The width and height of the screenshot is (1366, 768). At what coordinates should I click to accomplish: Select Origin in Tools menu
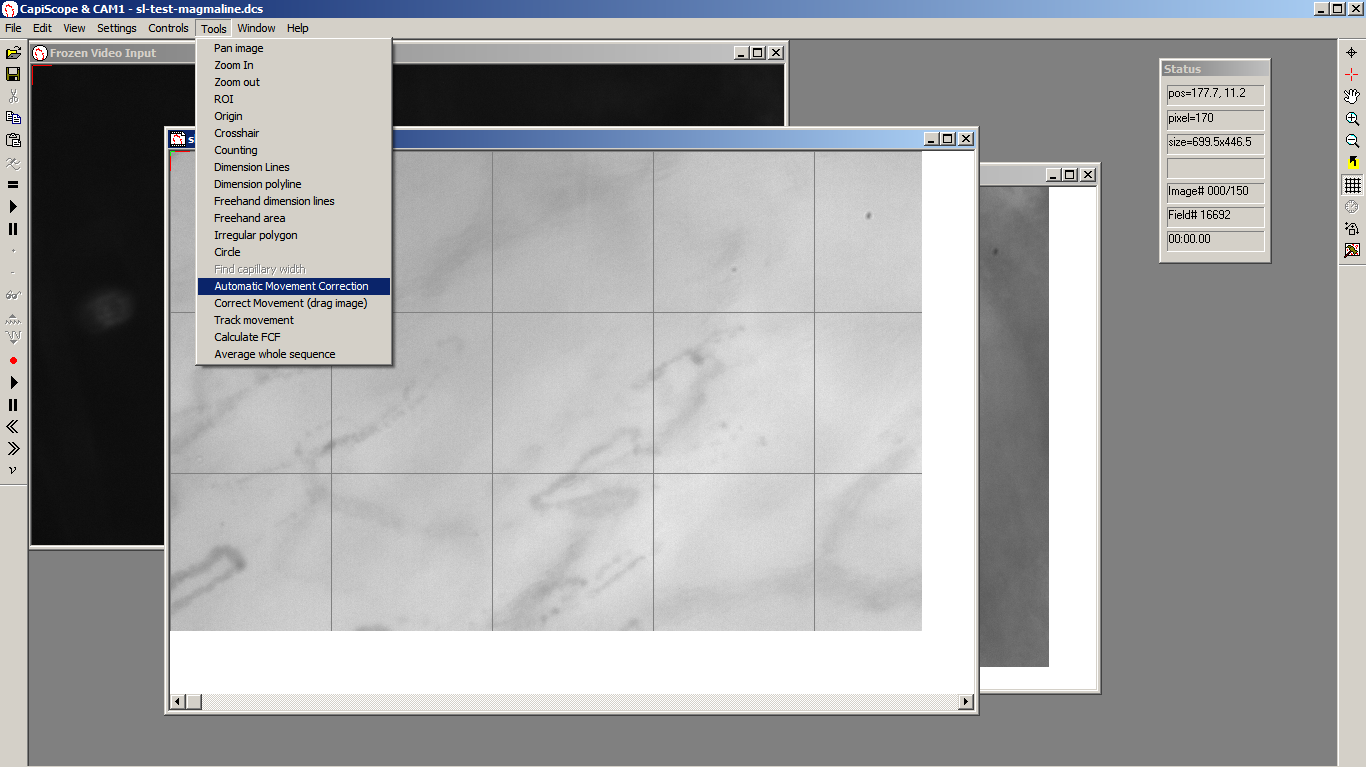[x=293, y=116]
